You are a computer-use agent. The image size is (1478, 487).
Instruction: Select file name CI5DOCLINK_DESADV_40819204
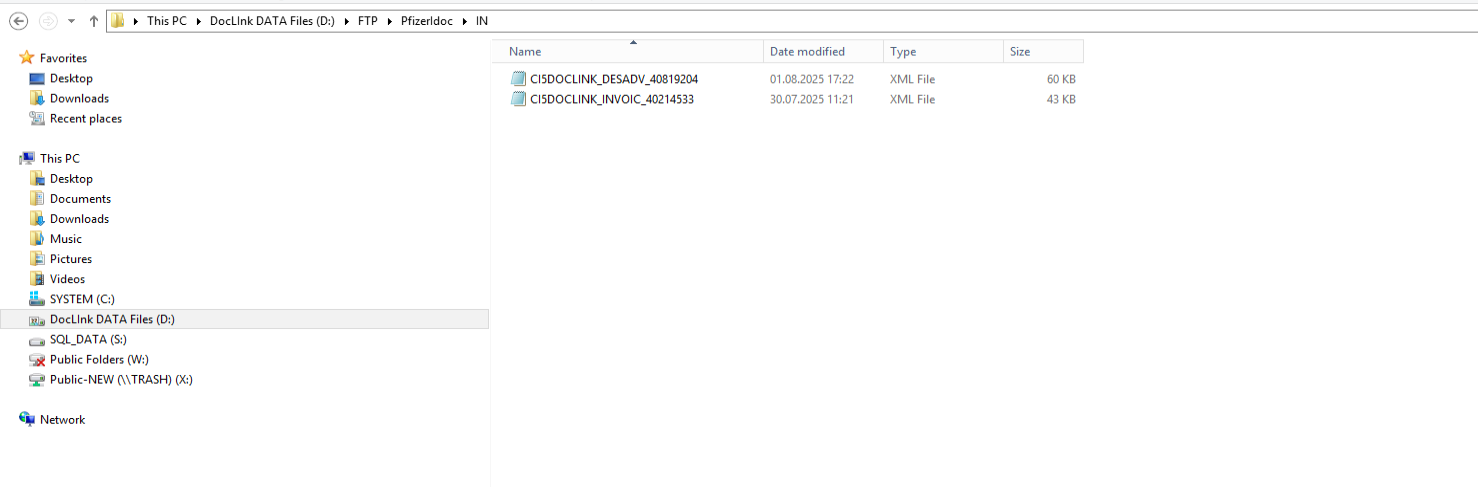(x=614, y=79)
